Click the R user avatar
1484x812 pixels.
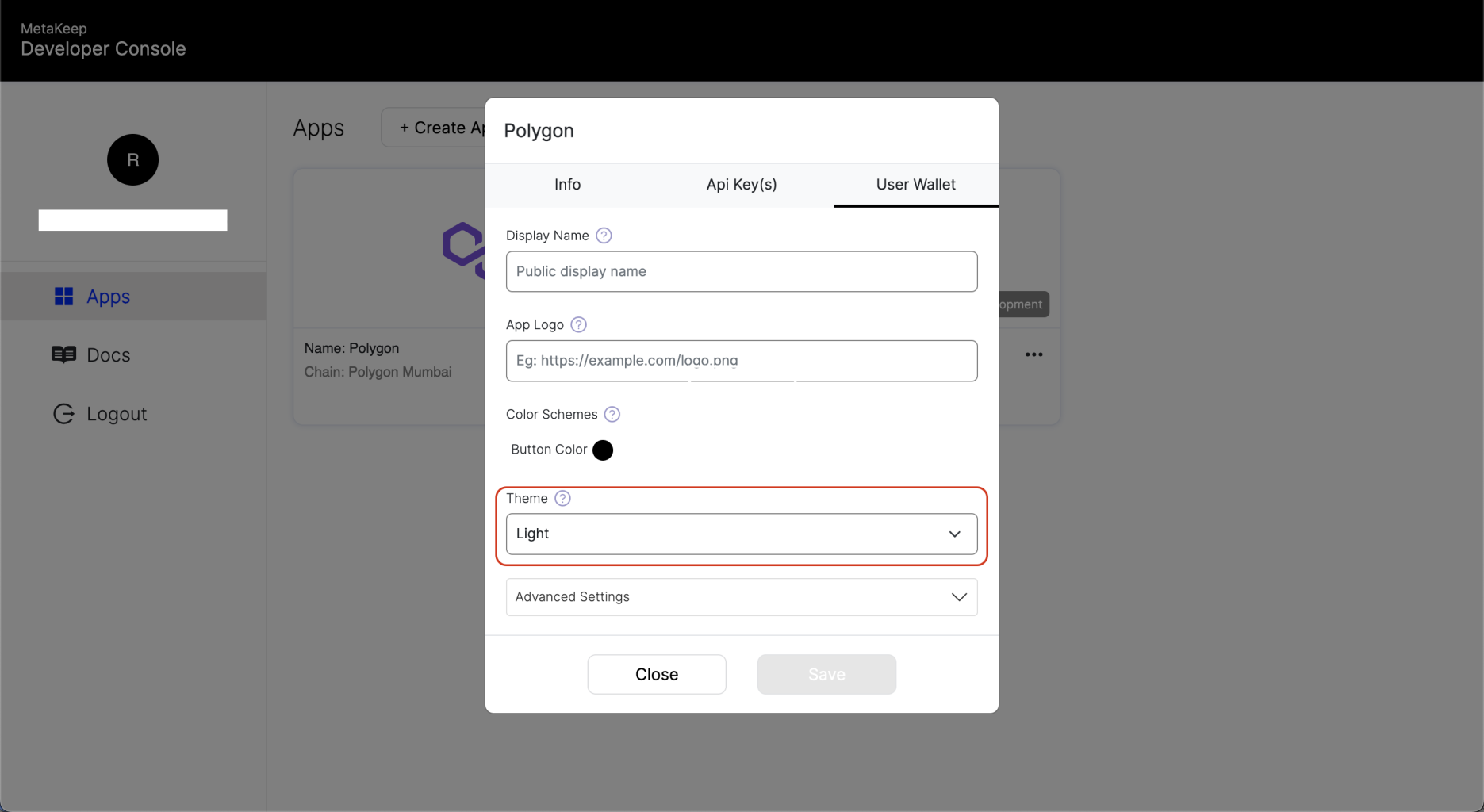pyautogui.click(x=132, y=160)
